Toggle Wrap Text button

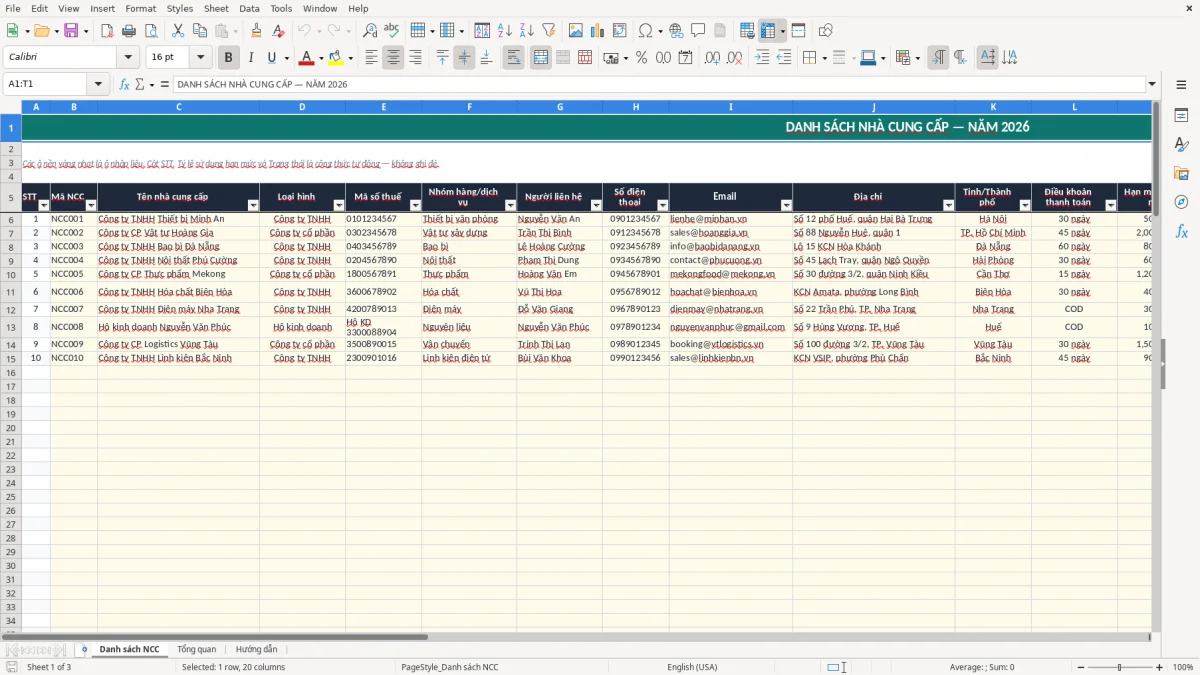tap(514, 58)
